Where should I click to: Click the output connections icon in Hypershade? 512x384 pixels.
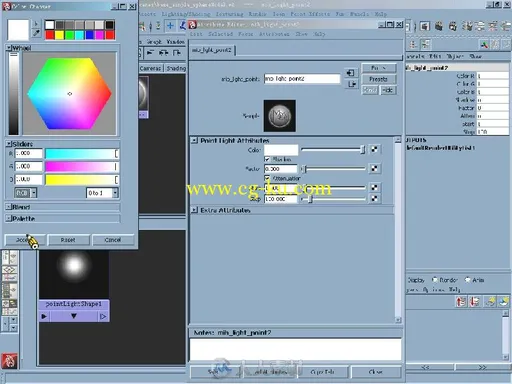coord(177,53)
